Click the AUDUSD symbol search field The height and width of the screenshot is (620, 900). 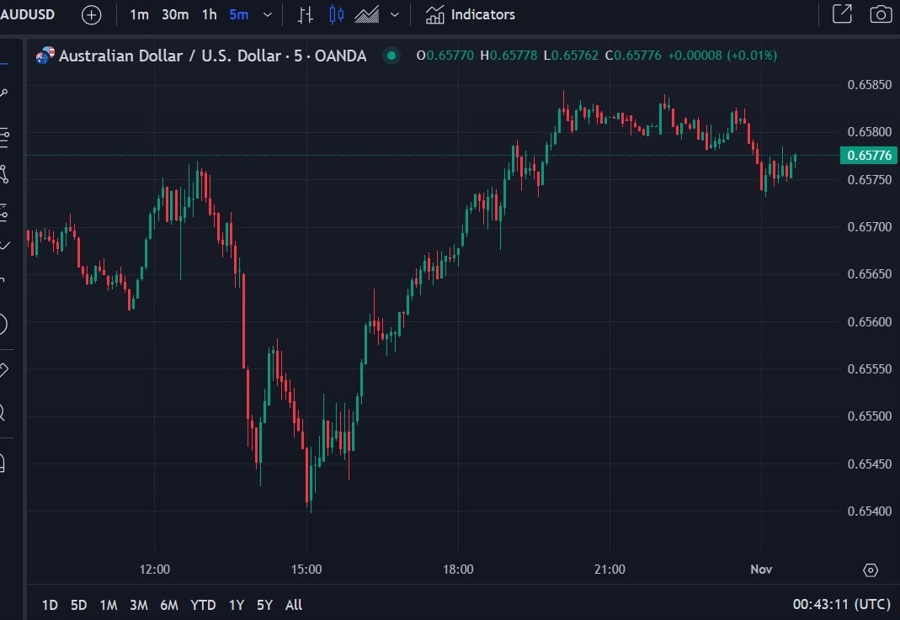coord(28,14)
